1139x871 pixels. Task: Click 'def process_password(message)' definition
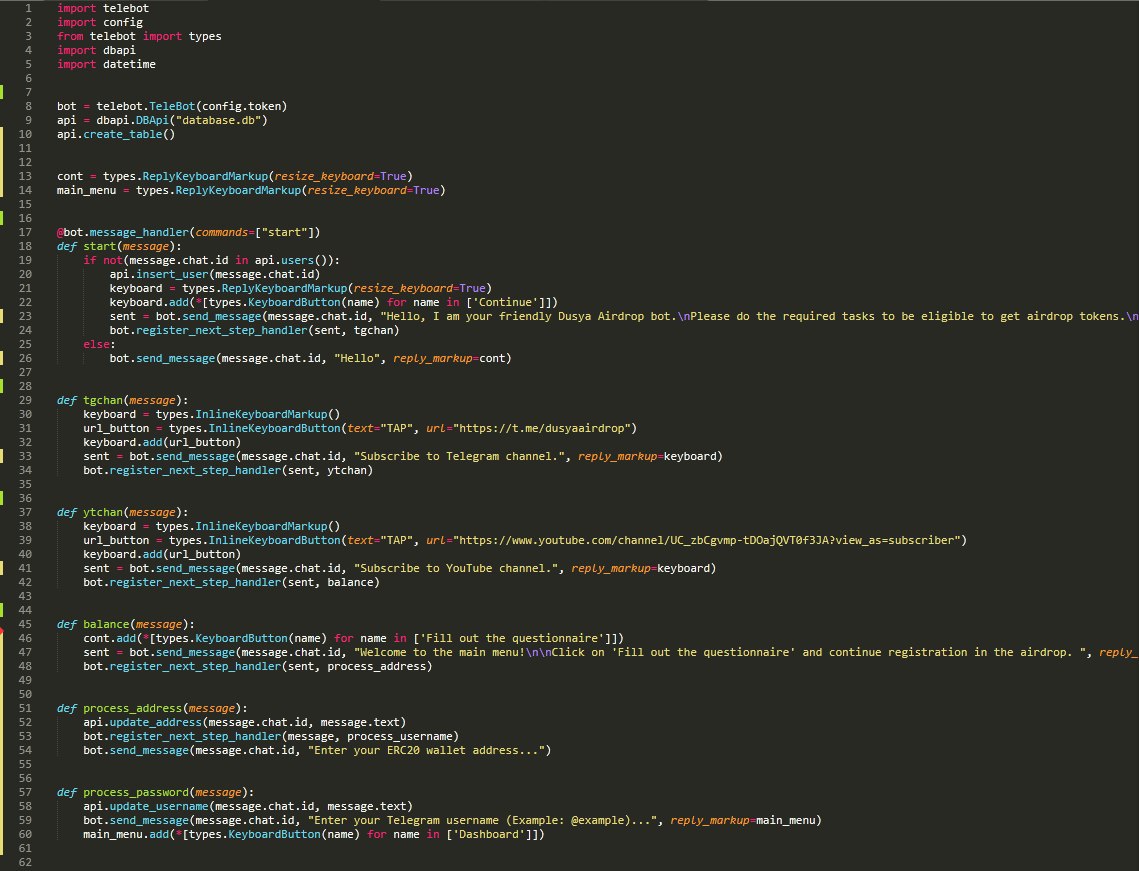[155, 793]
